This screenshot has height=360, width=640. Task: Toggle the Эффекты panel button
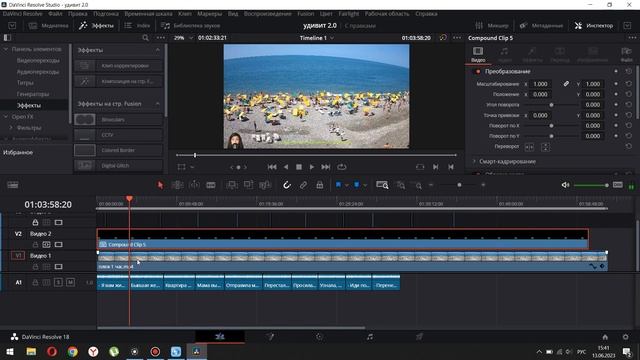pos(96,25)
